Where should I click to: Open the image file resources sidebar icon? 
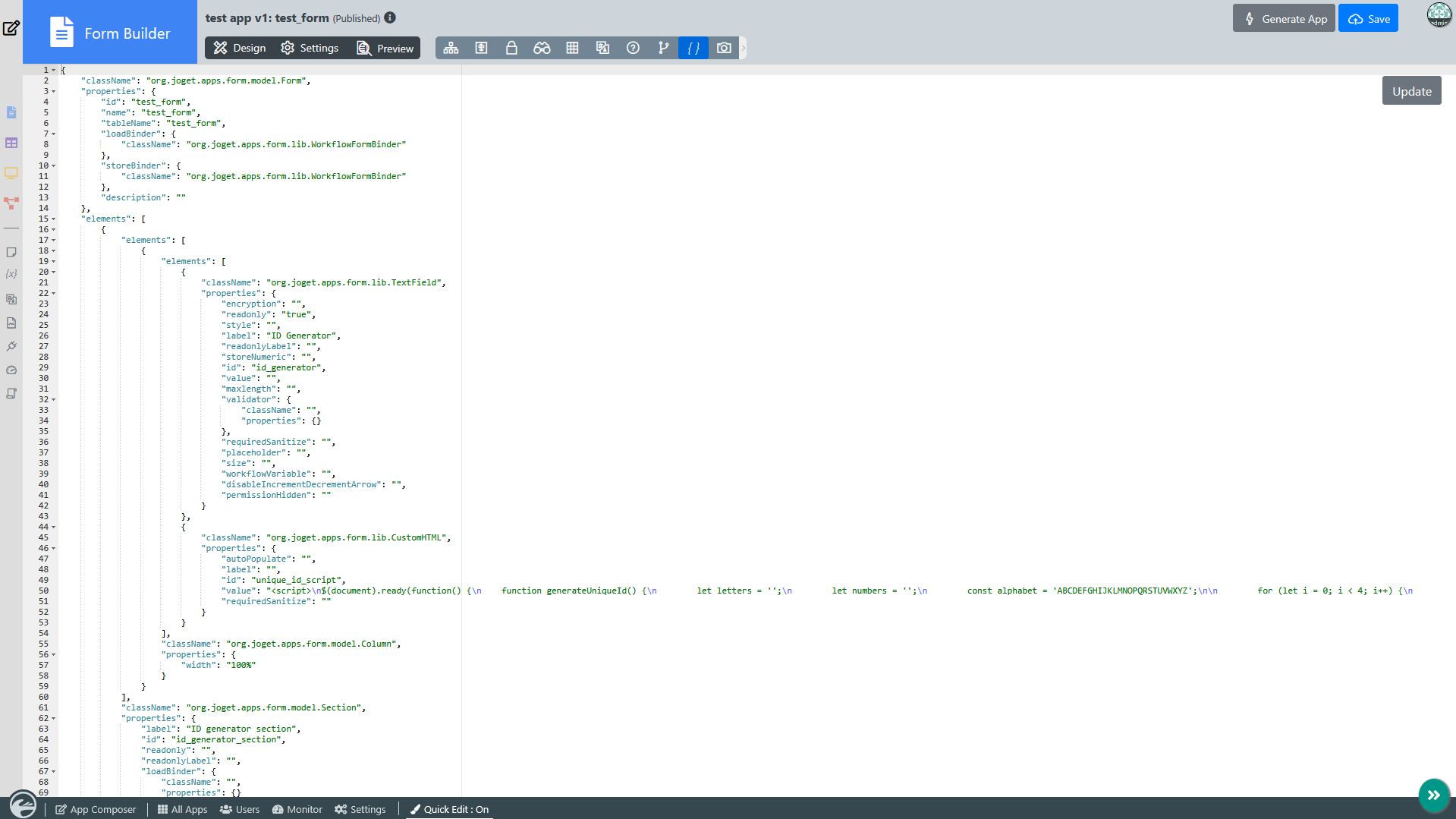(x=11, y=323)
